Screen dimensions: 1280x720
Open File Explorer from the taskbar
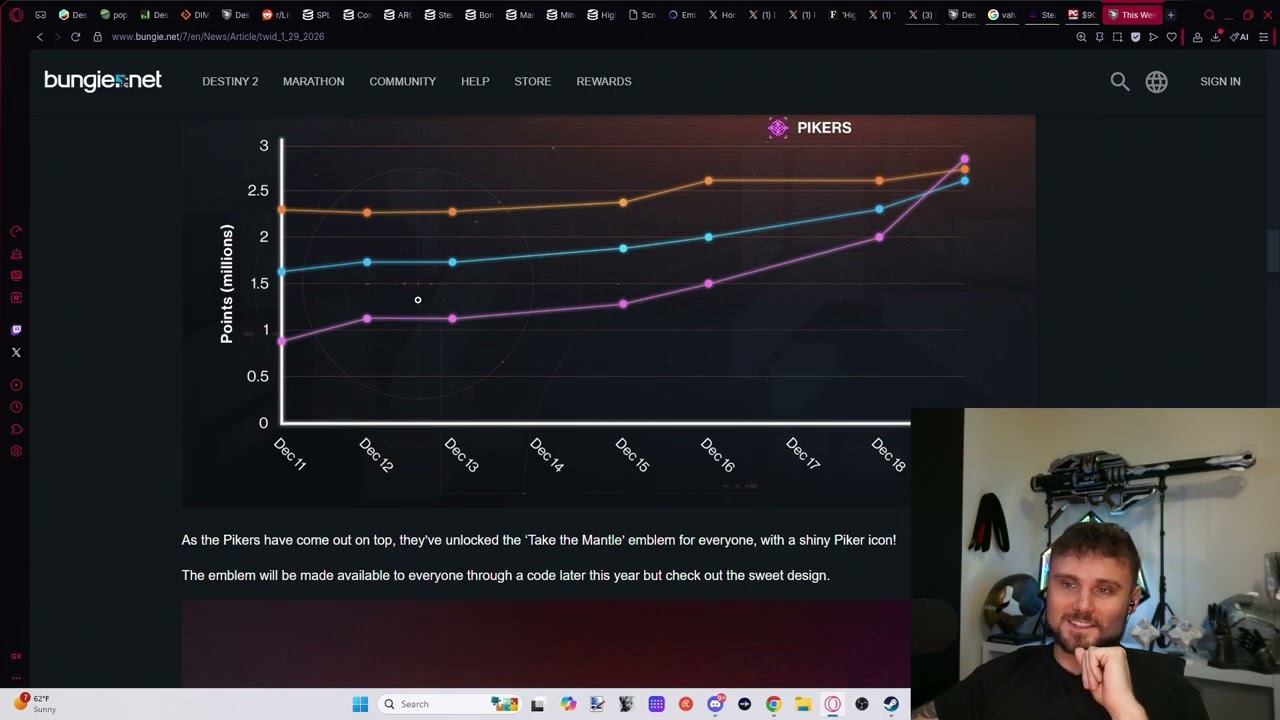click(803, 704)
